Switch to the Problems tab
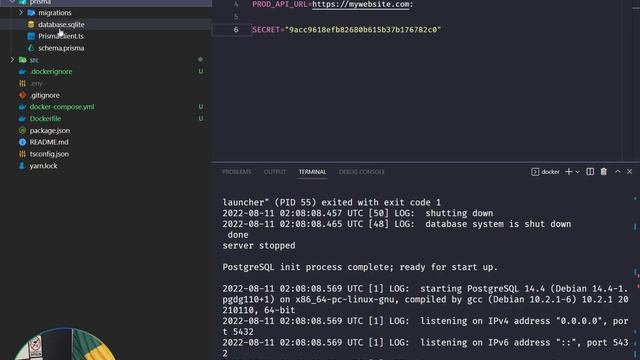The height and width of the screenshot is (360, 640). (x=237, y=172)
